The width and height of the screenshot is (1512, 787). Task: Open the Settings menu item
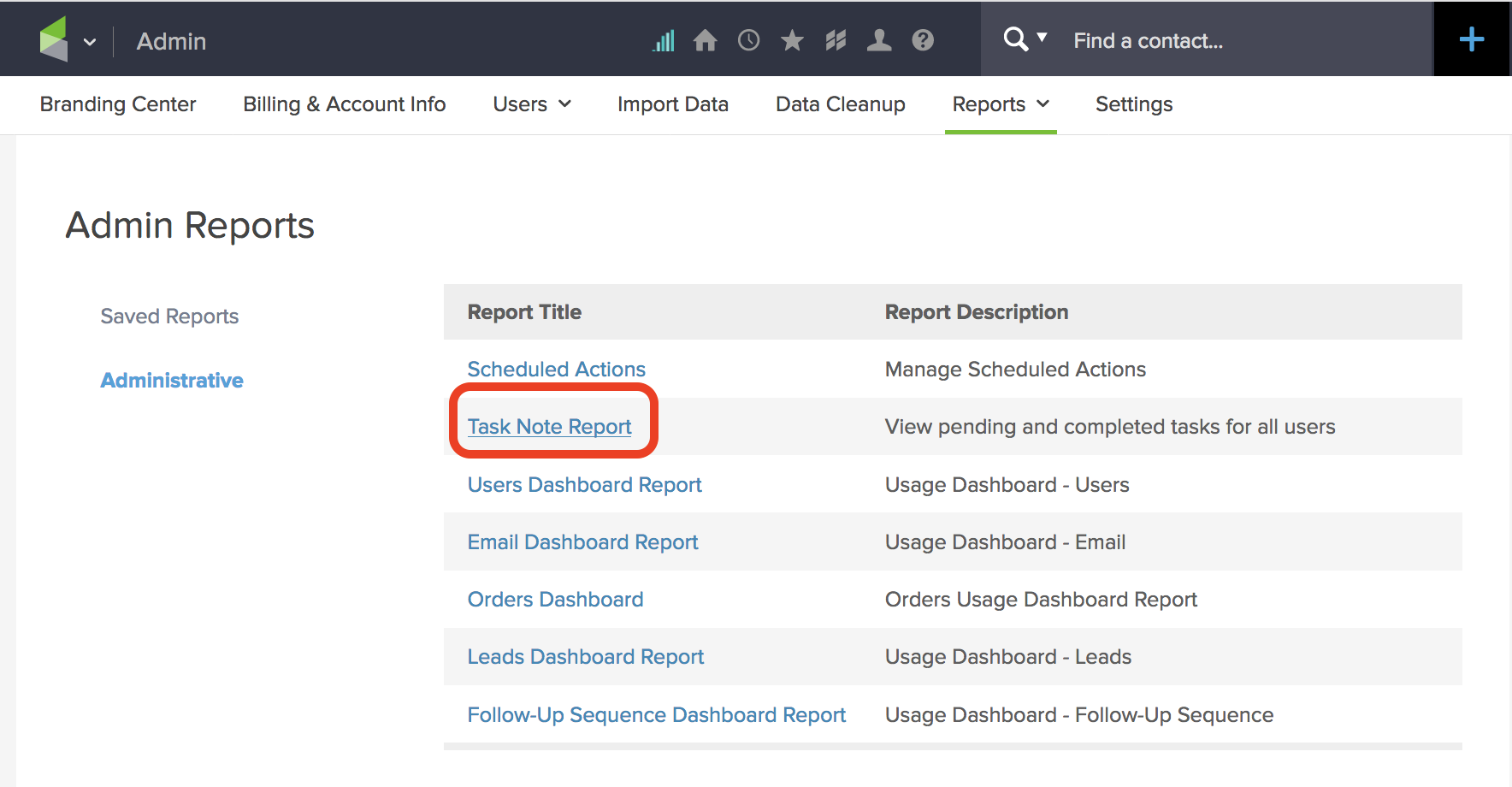[x=1134, y=104]
